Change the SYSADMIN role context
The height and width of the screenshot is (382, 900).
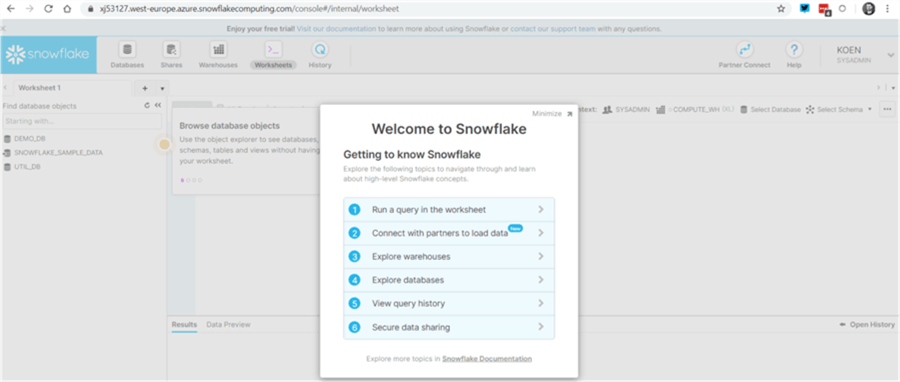[626, 109]
